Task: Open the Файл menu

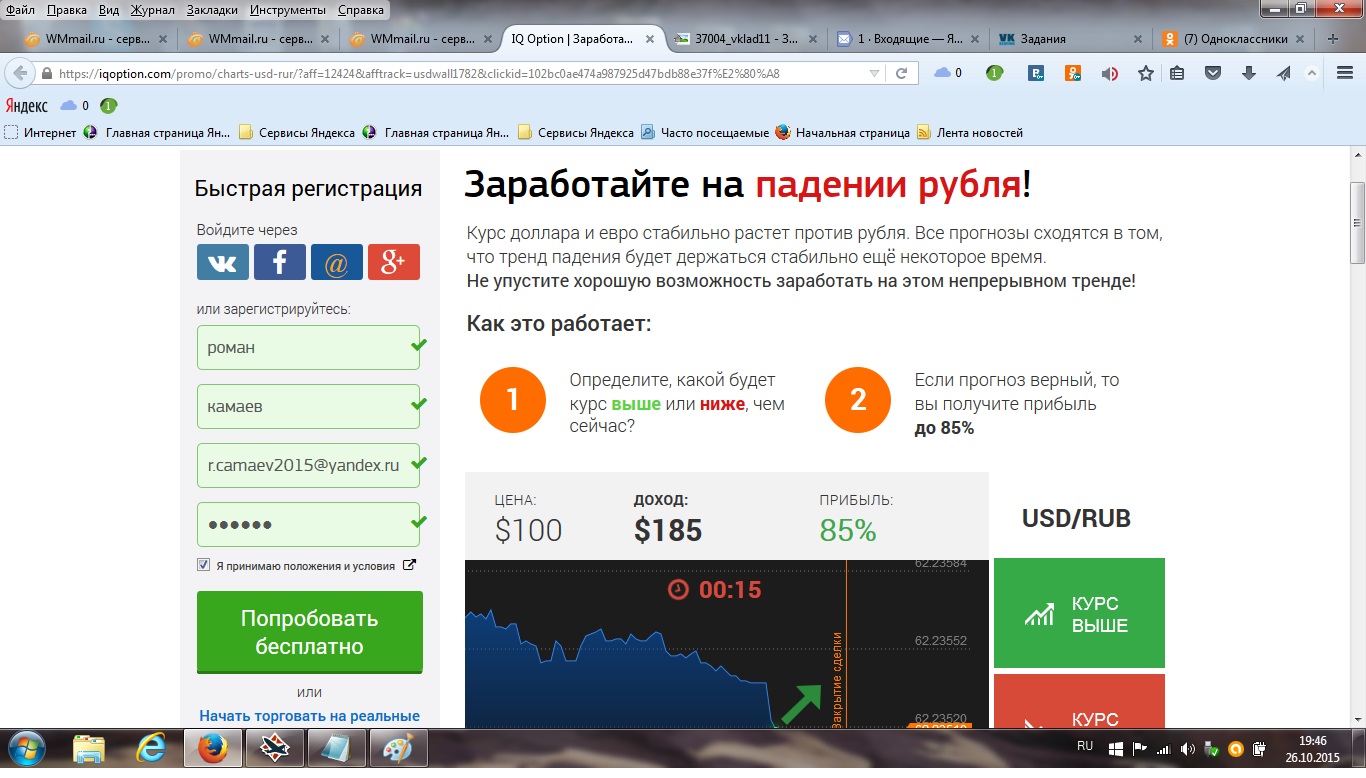Action: [20, 10]
